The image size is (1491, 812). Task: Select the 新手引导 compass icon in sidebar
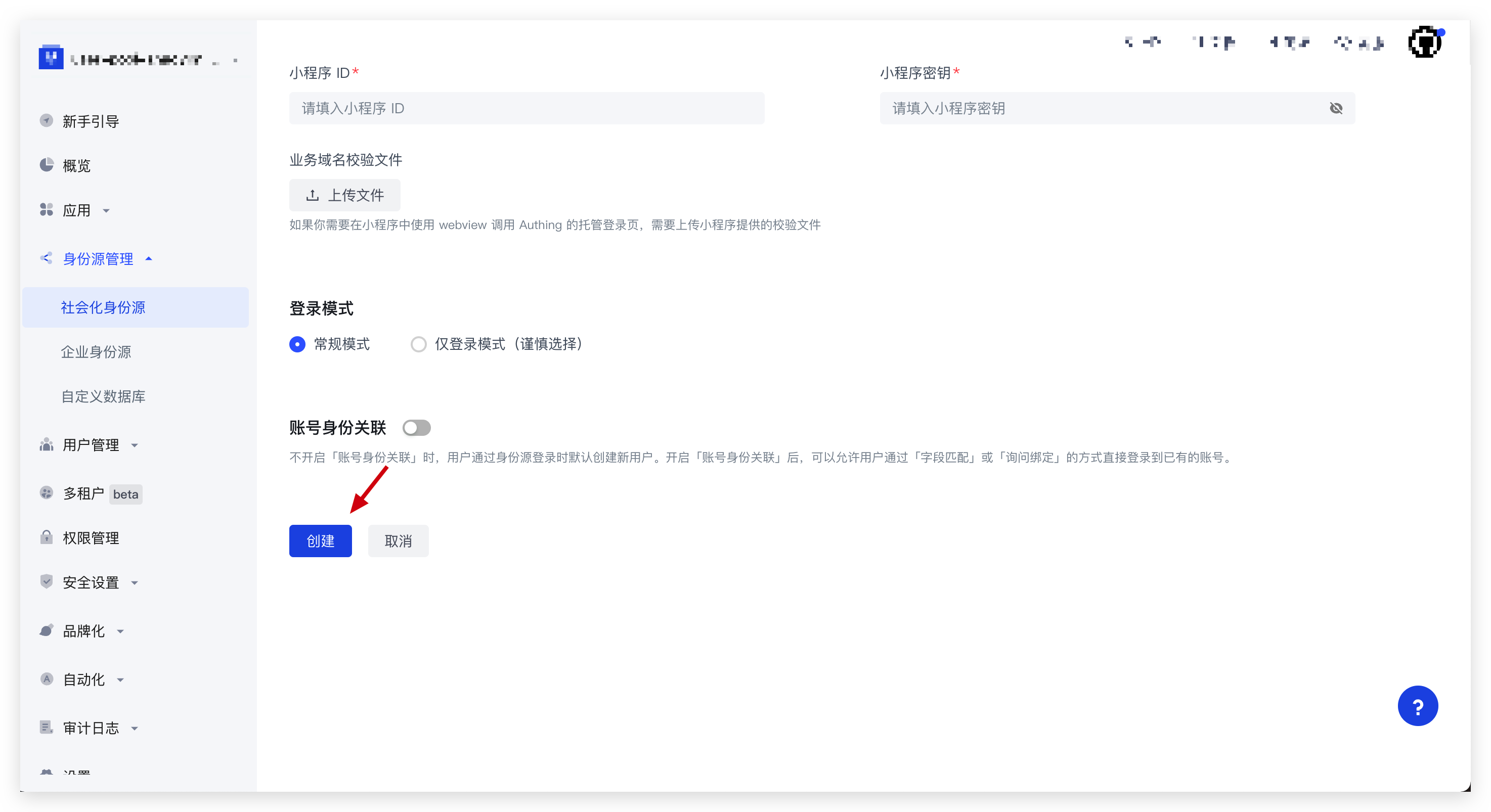tap(47, 120)
